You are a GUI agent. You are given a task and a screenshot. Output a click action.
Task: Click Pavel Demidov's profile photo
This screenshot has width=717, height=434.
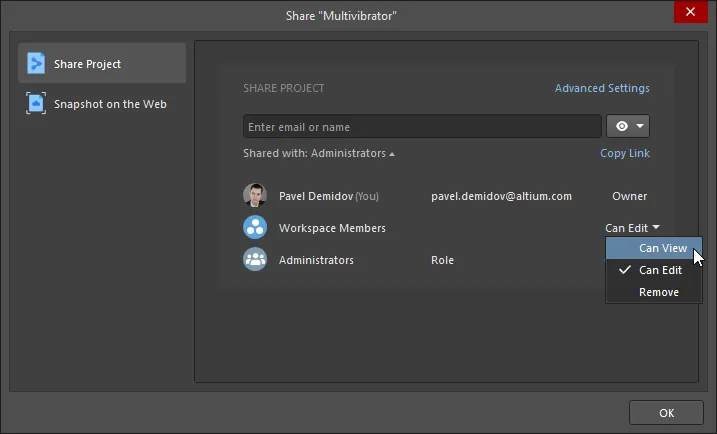point(255,195)
